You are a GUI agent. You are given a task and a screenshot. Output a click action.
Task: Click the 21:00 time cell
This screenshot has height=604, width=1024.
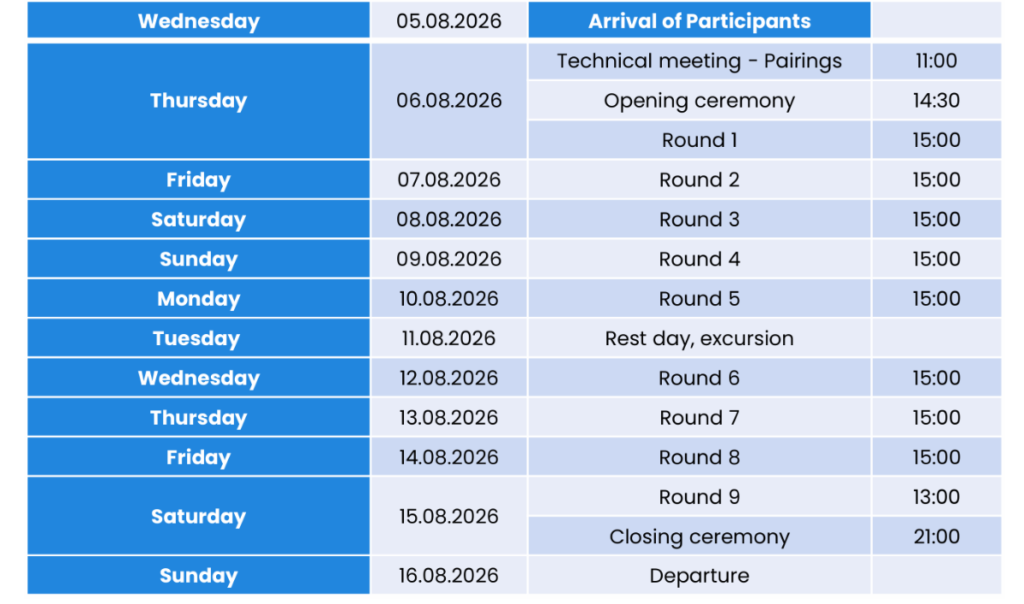[x=936, y=537]
